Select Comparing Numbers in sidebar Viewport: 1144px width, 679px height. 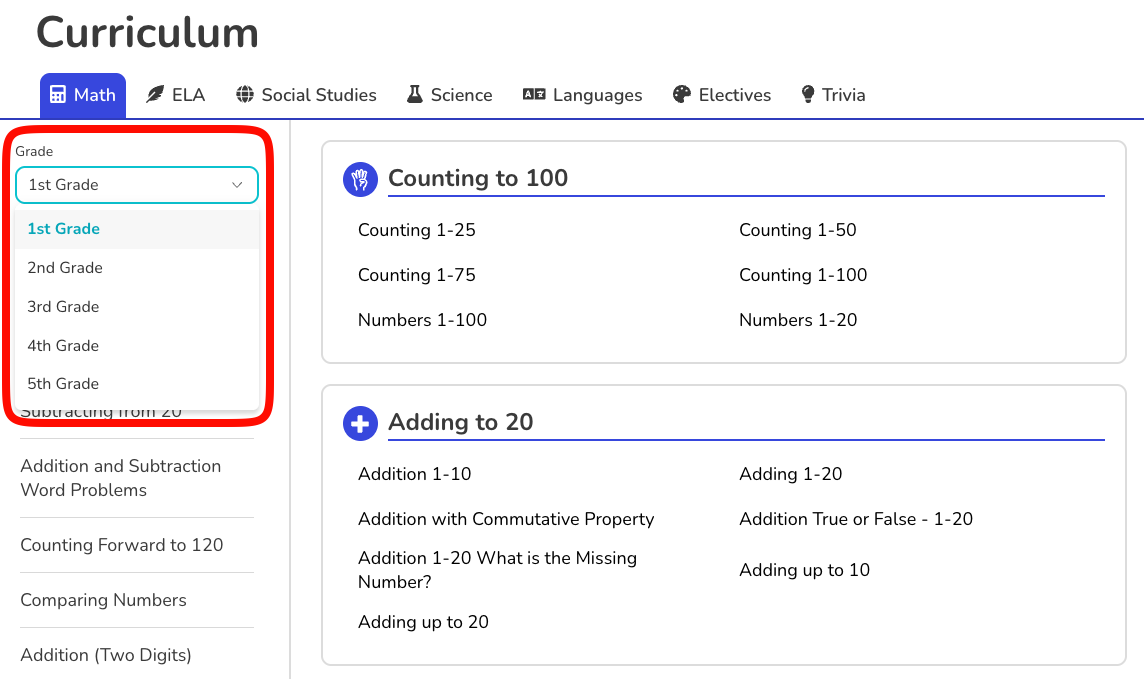(x=104, y=600)
